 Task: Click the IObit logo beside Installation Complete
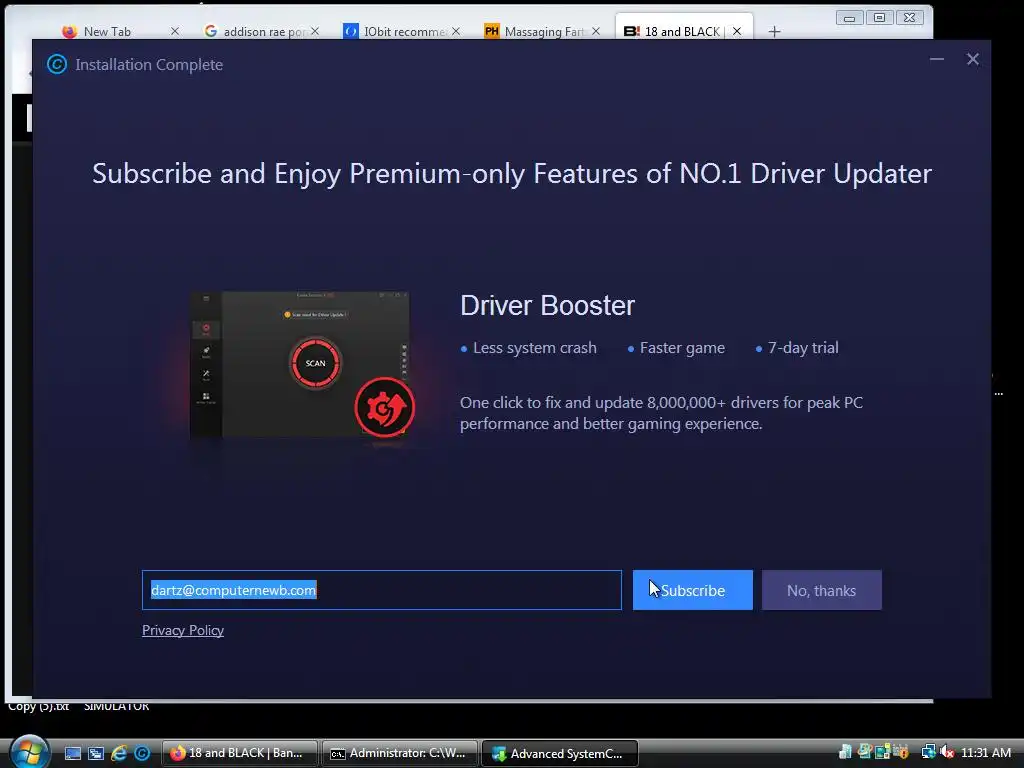tap(57, 64)
